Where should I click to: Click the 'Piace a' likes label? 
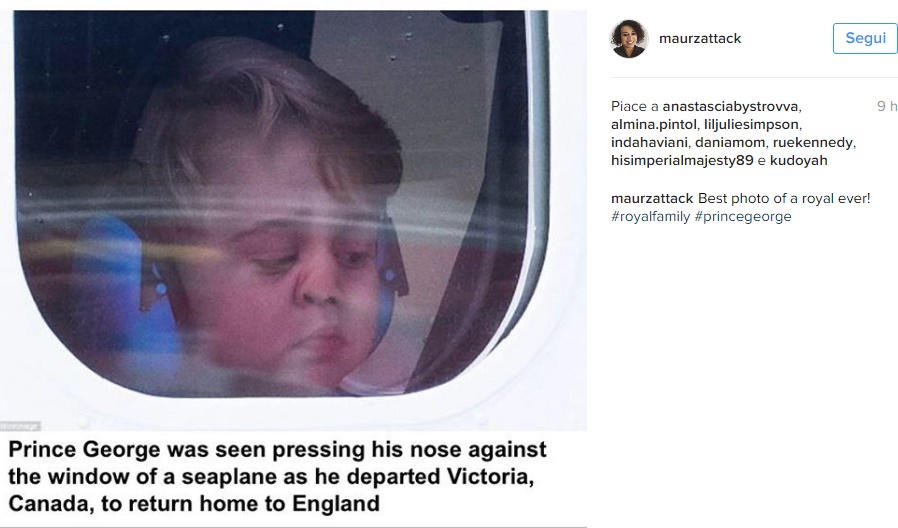point(635,107)
